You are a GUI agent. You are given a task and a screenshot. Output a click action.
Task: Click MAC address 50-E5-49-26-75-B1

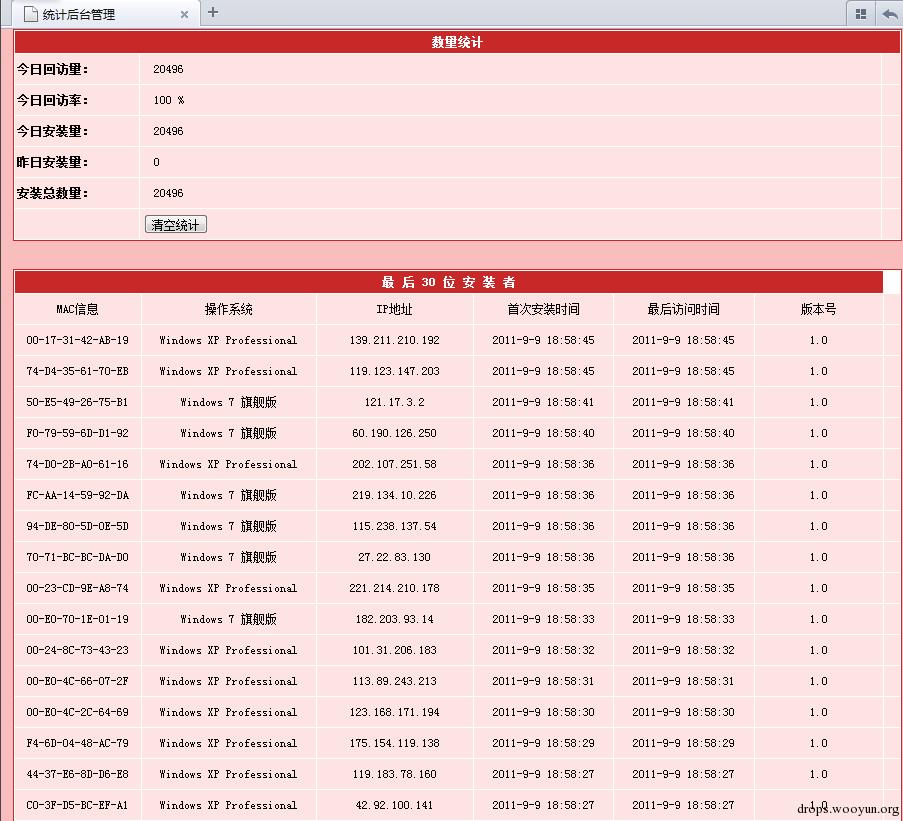pos(77,402)
